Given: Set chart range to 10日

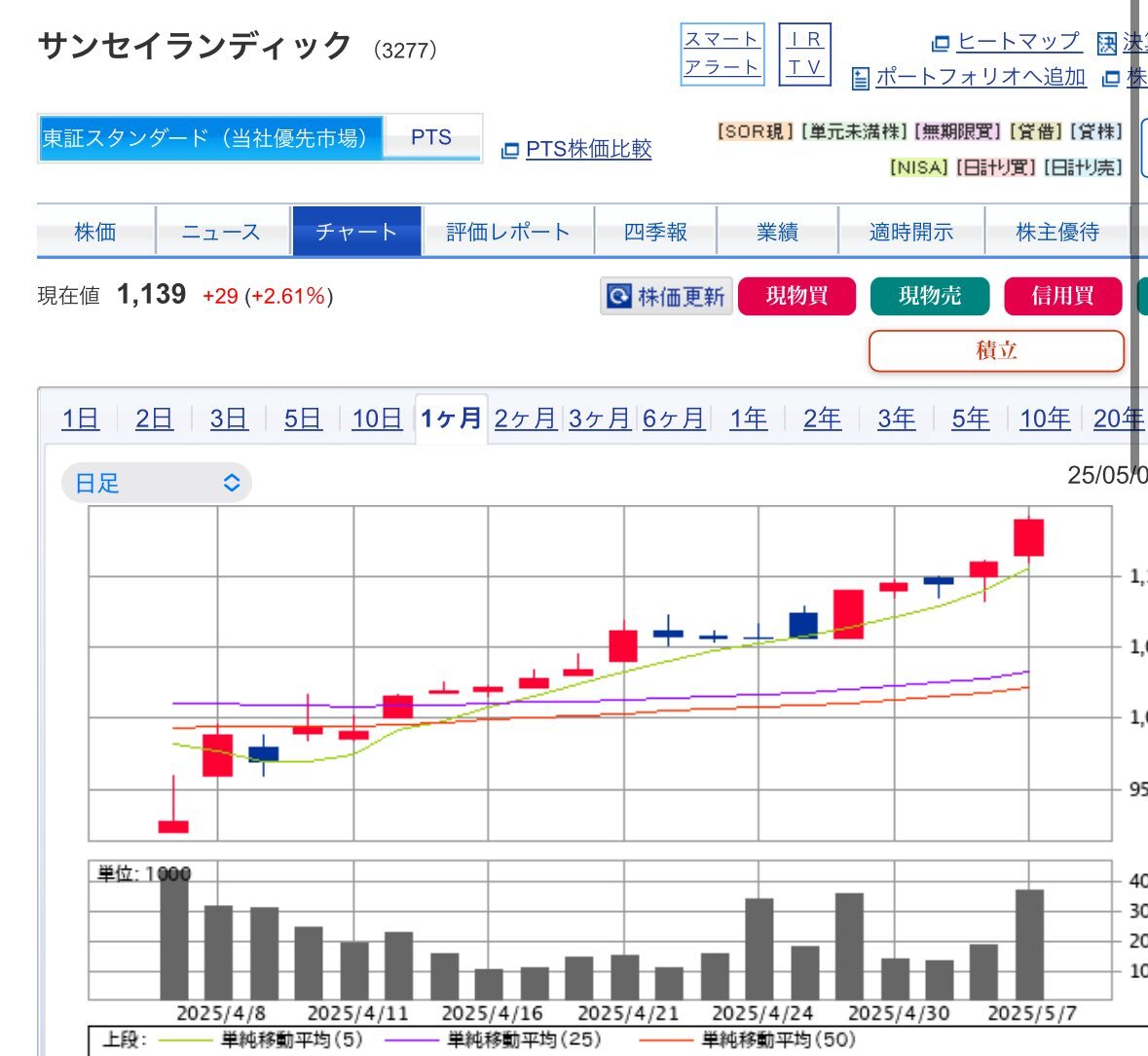Looking at the screenshot, I should point(377,419).
